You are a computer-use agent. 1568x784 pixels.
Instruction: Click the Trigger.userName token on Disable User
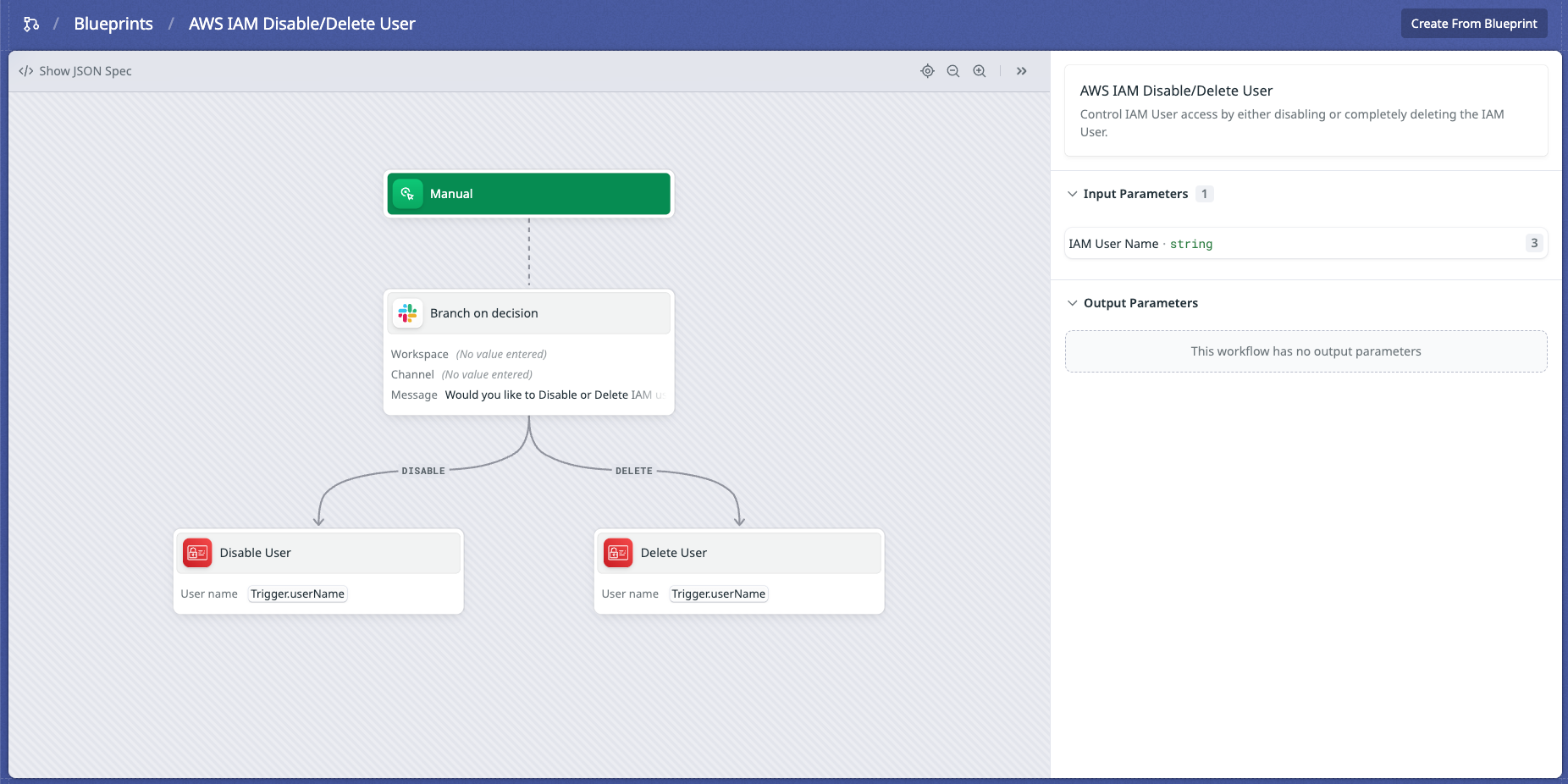coord(297,594)
